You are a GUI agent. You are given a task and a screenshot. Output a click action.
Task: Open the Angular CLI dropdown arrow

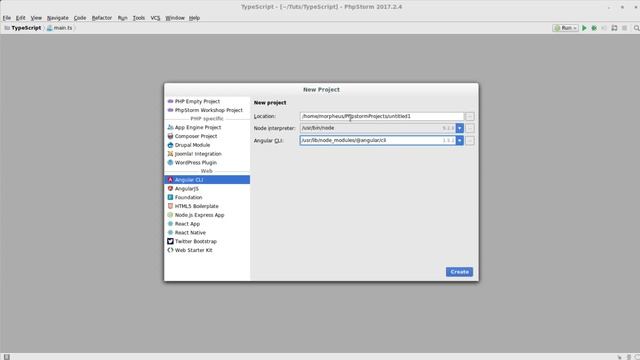460,140
